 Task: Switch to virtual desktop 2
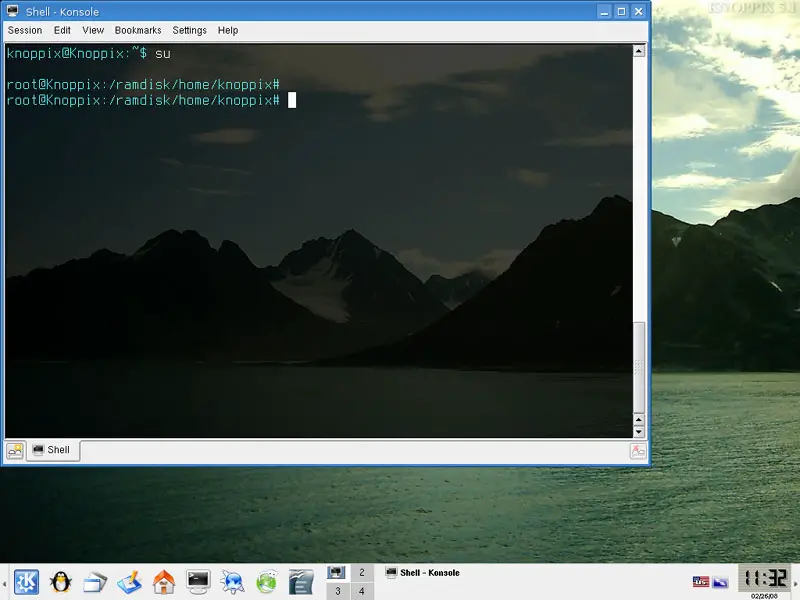pos(362,573)
